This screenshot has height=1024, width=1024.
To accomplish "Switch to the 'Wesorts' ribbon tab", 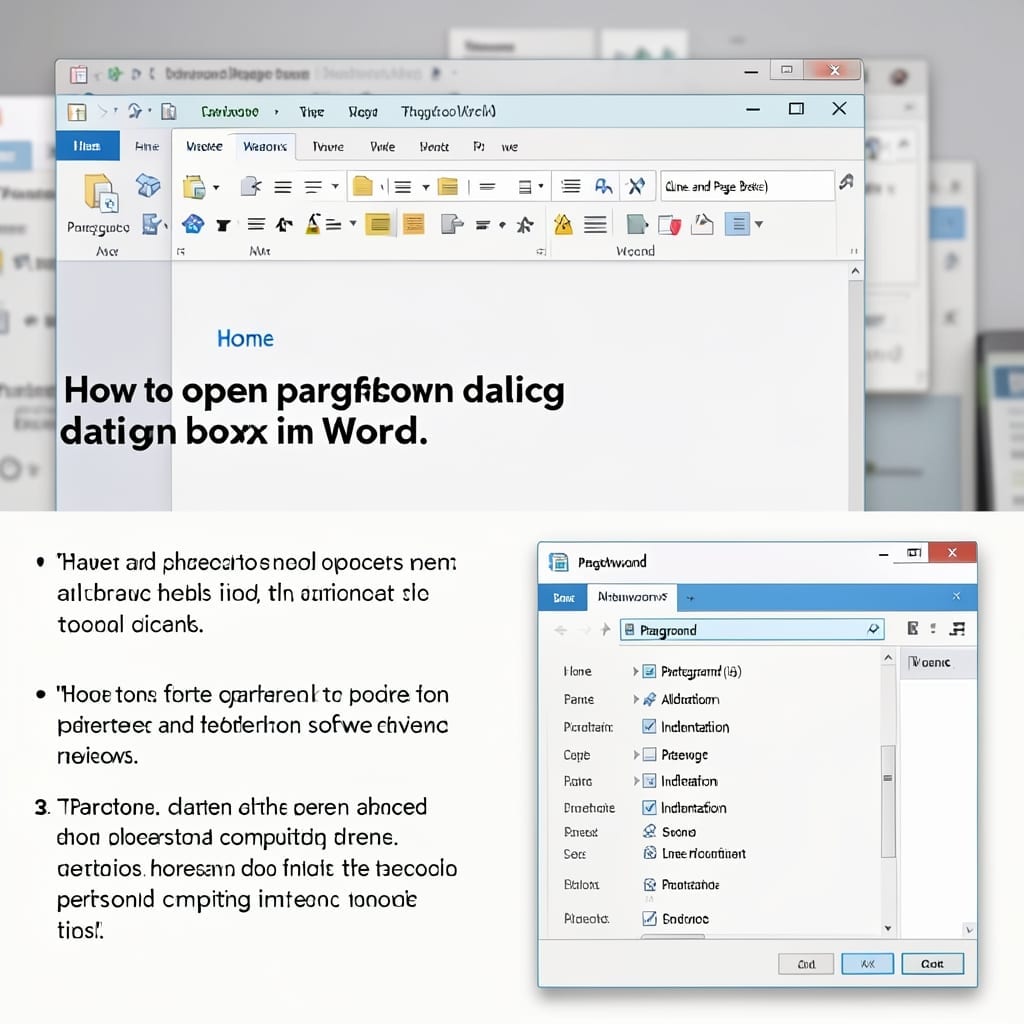I will point(264,146).
